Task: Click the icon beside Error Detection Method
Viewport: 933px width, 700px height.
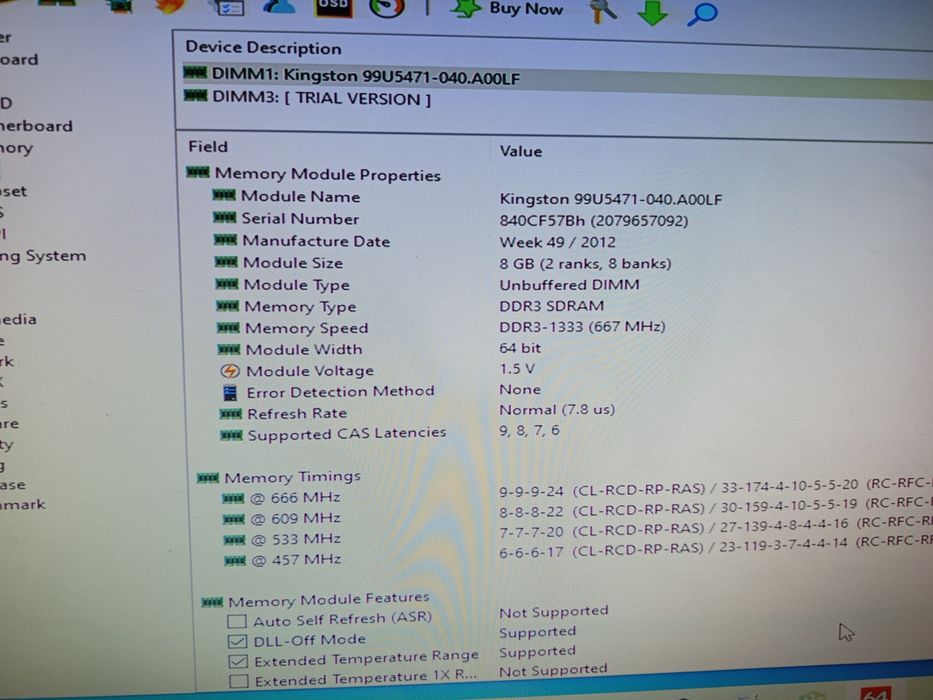Action: (230, 393)
